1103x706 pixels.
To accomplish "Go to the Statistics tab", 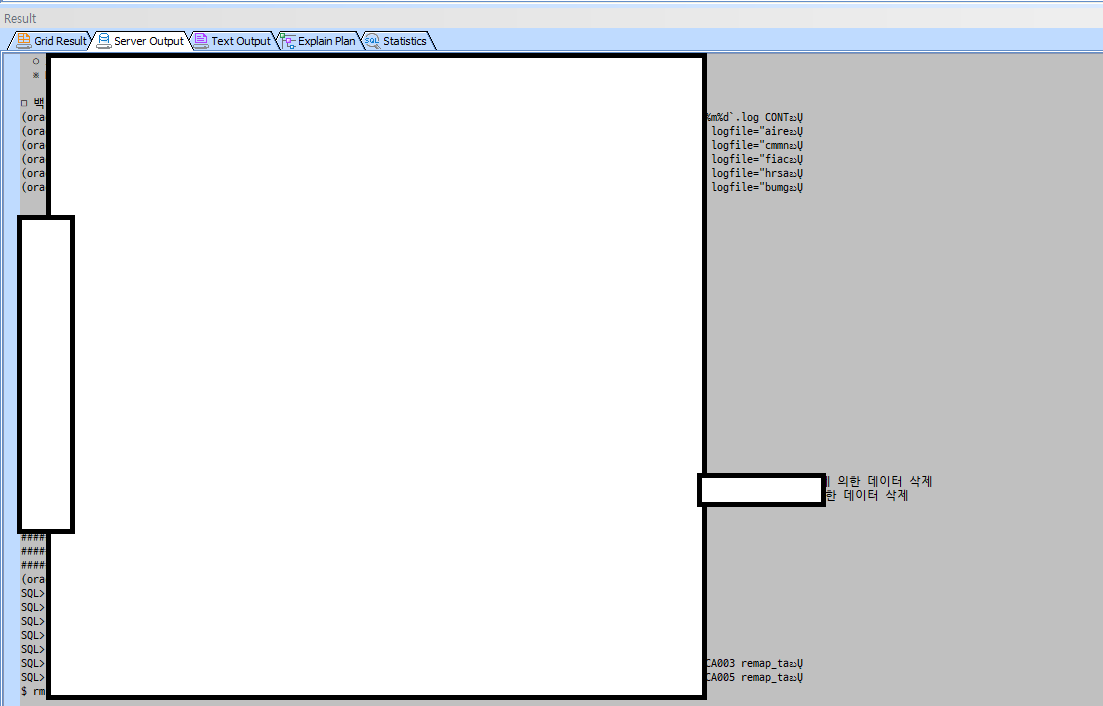I will tap(404, 41).
